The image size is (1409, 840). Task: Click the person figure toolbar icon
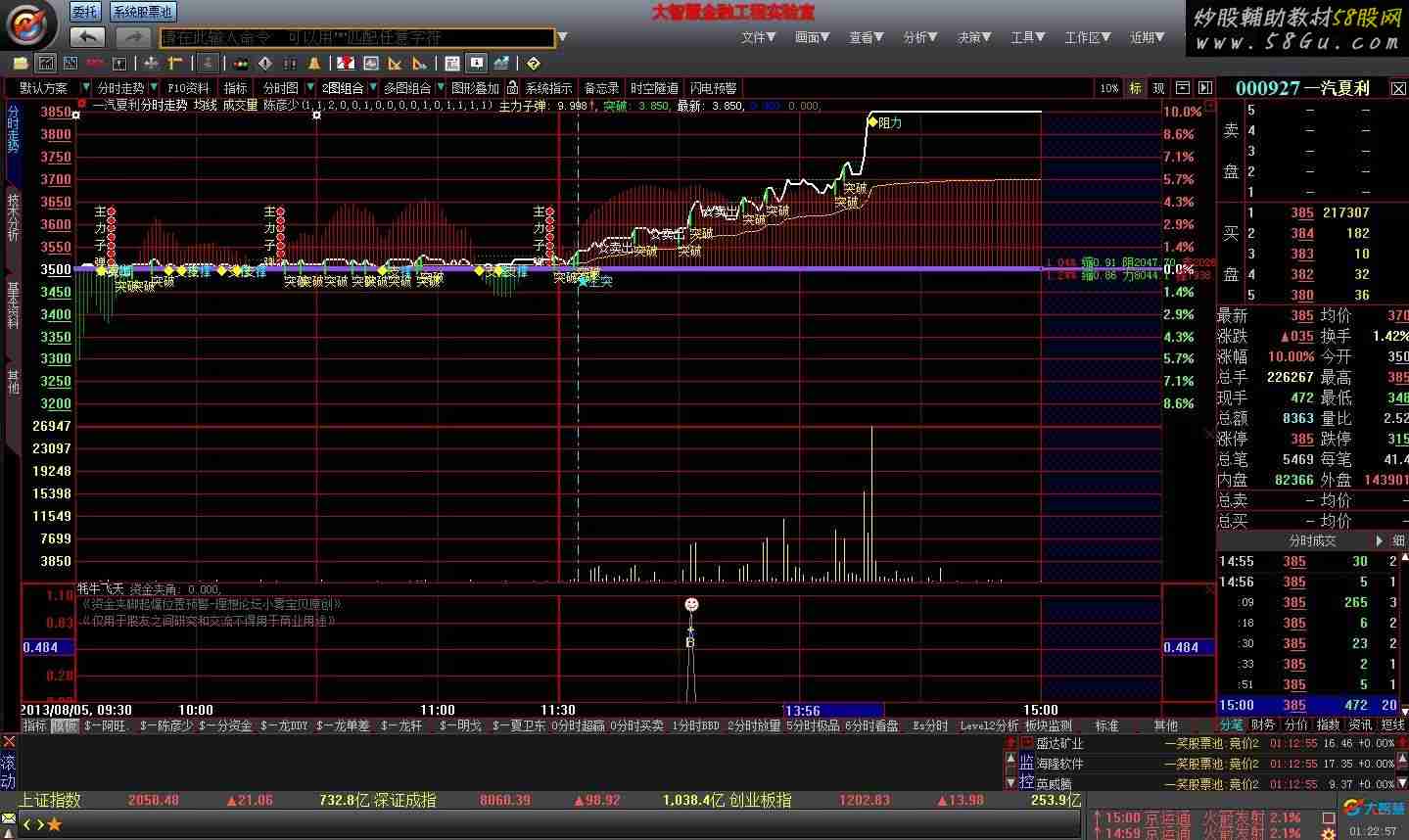(208, 64)
